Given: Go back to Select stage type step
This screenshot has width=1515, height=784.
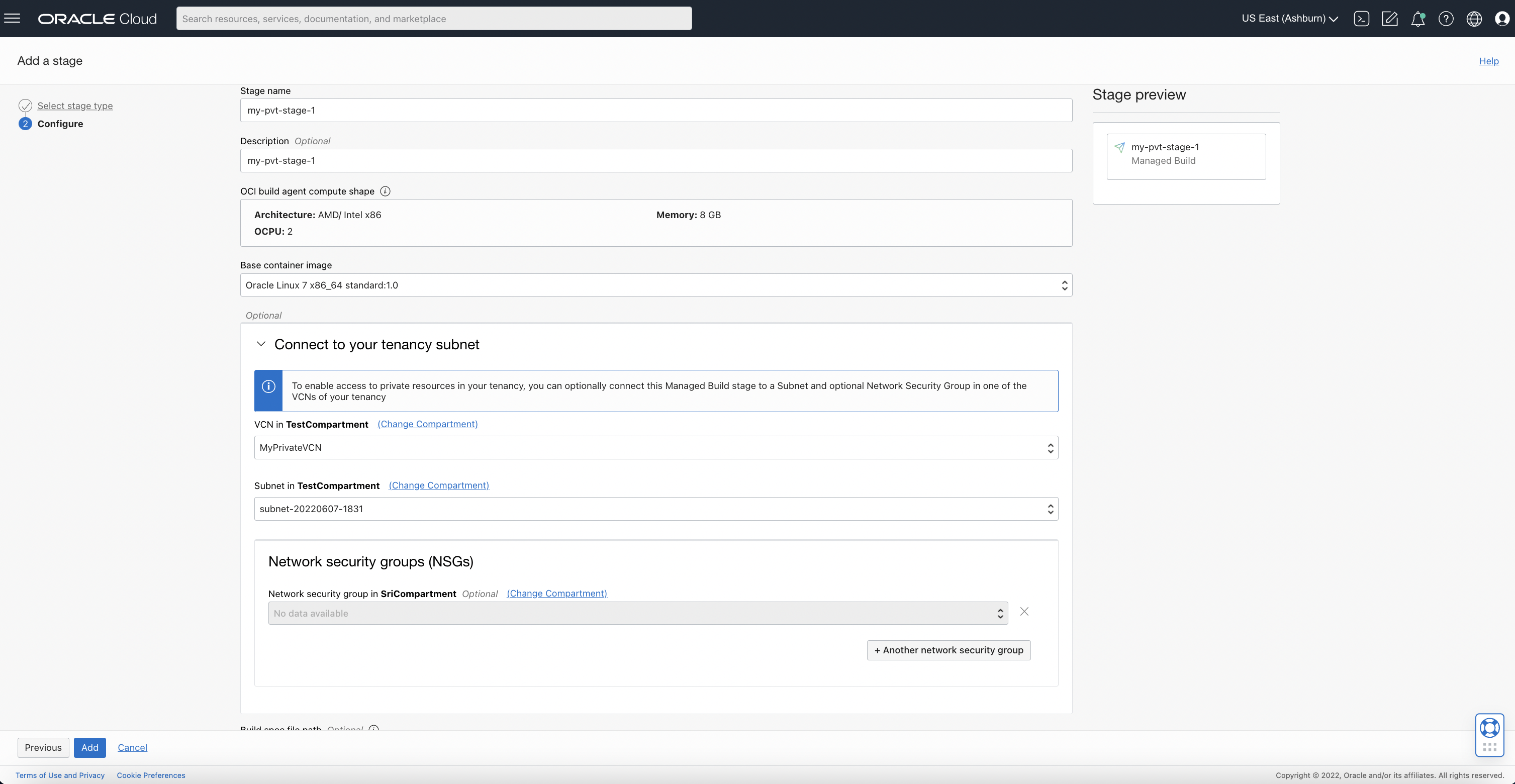Looking at the screenshot, I should (75, 106).
